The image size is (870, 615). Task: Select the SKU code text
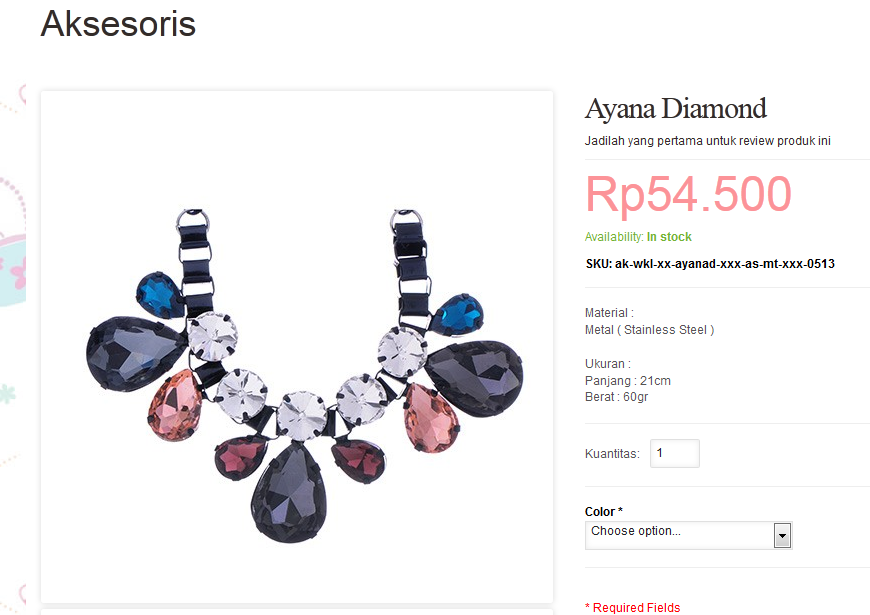point(710,264)
